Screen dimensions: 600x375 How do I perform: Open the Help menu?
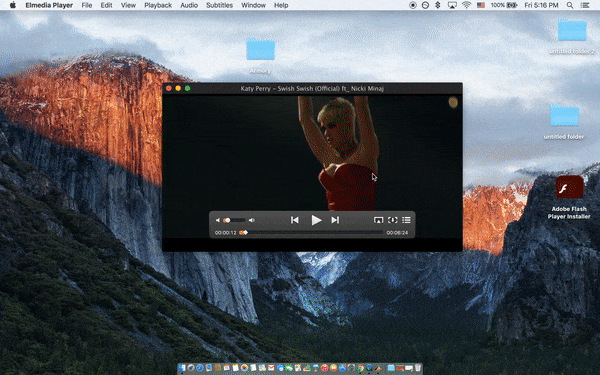(281, 5)
